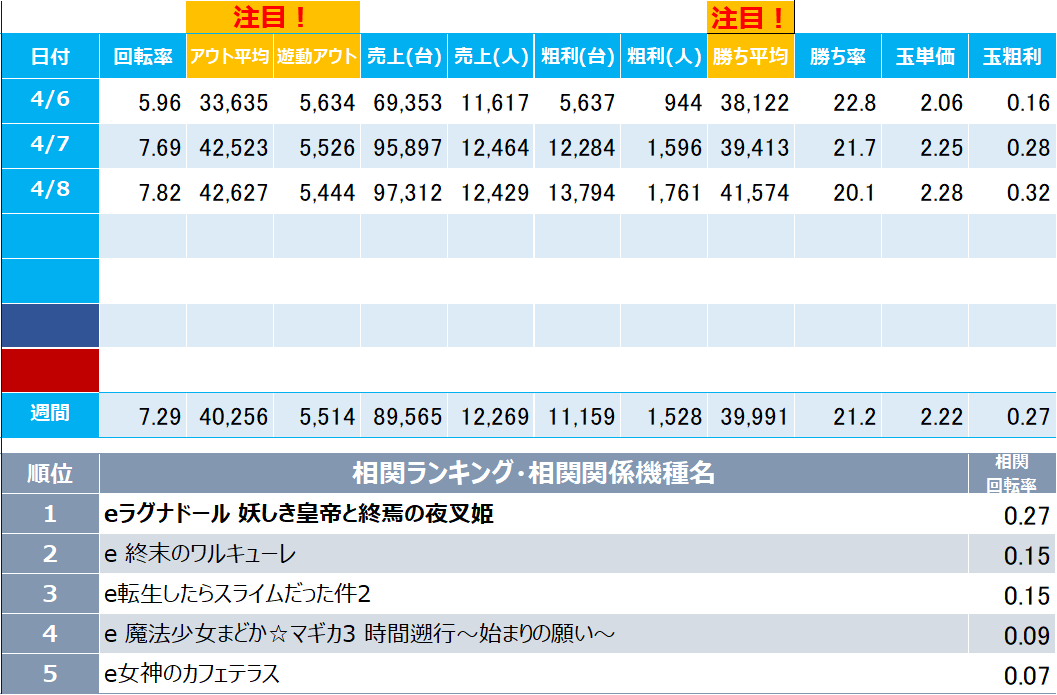Click the 玉粗利 column header
Viewport: 1057px width, 695px height.
click(1012, 57)
